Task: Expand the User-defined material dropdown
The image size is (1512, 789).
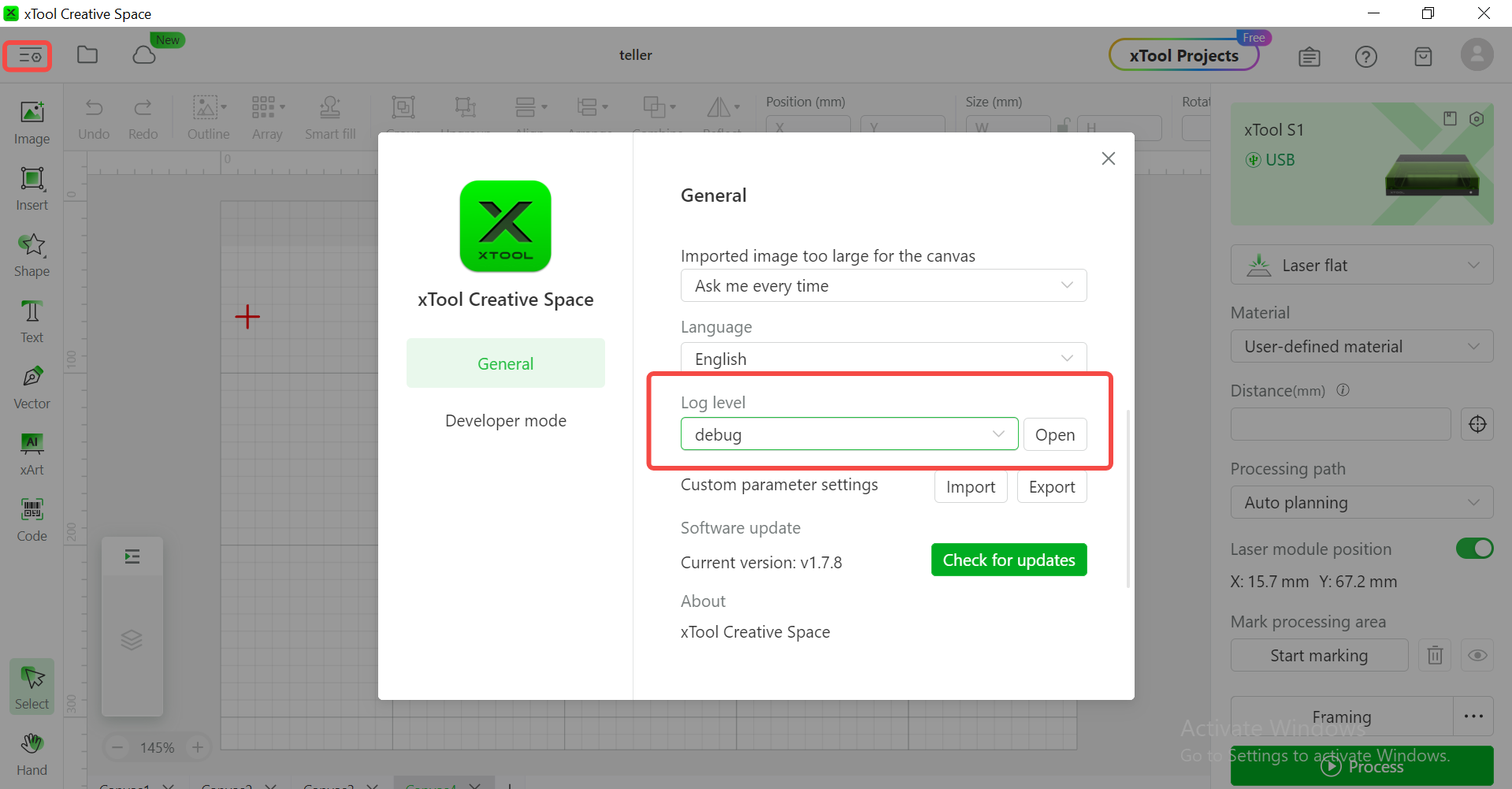Action: coord(1362,346)
